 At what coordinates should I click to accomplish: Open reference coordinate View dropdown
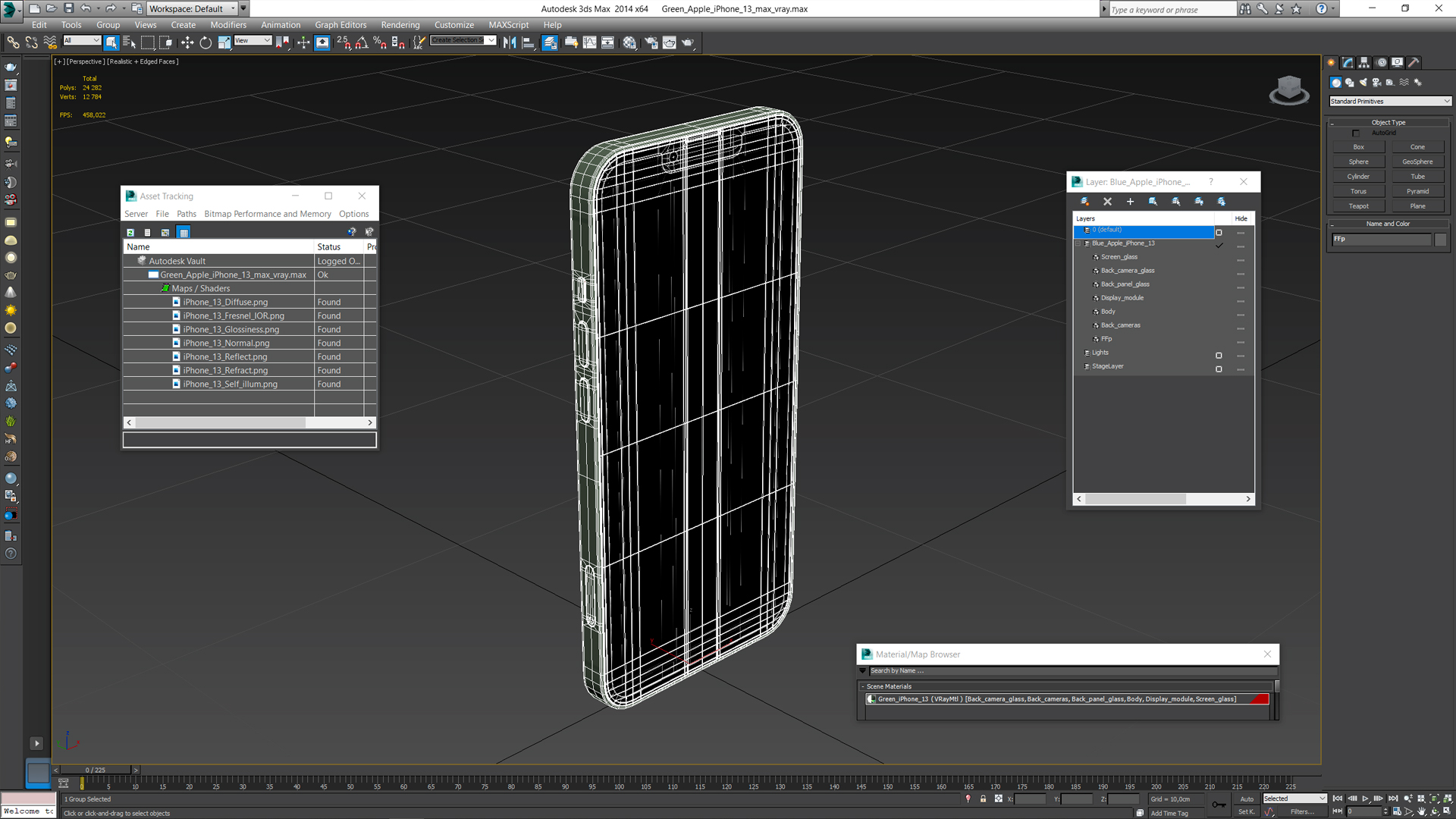(x=253, y=40)
